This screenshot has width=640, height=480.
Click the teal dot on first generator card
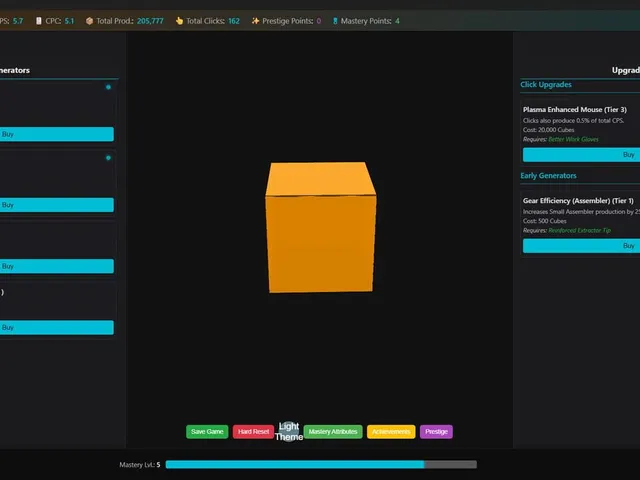108,87
